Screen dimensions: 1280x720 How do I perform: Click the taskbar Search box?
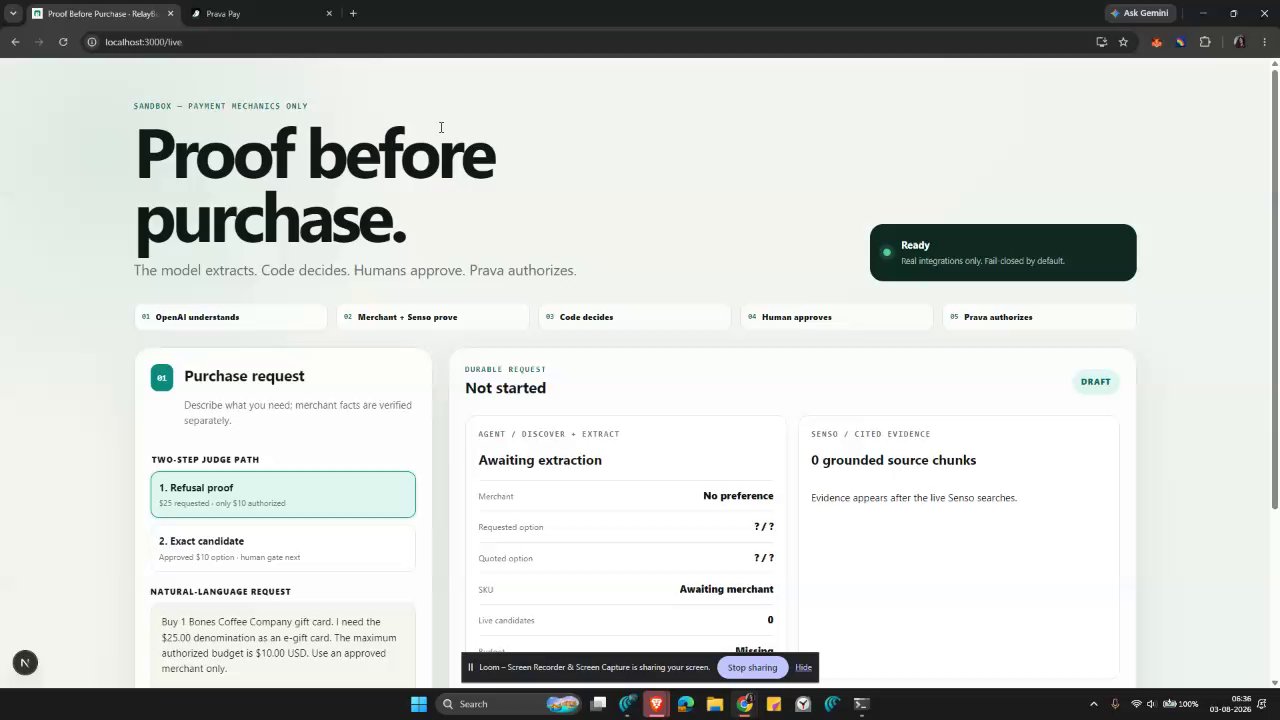coord(509,704)
